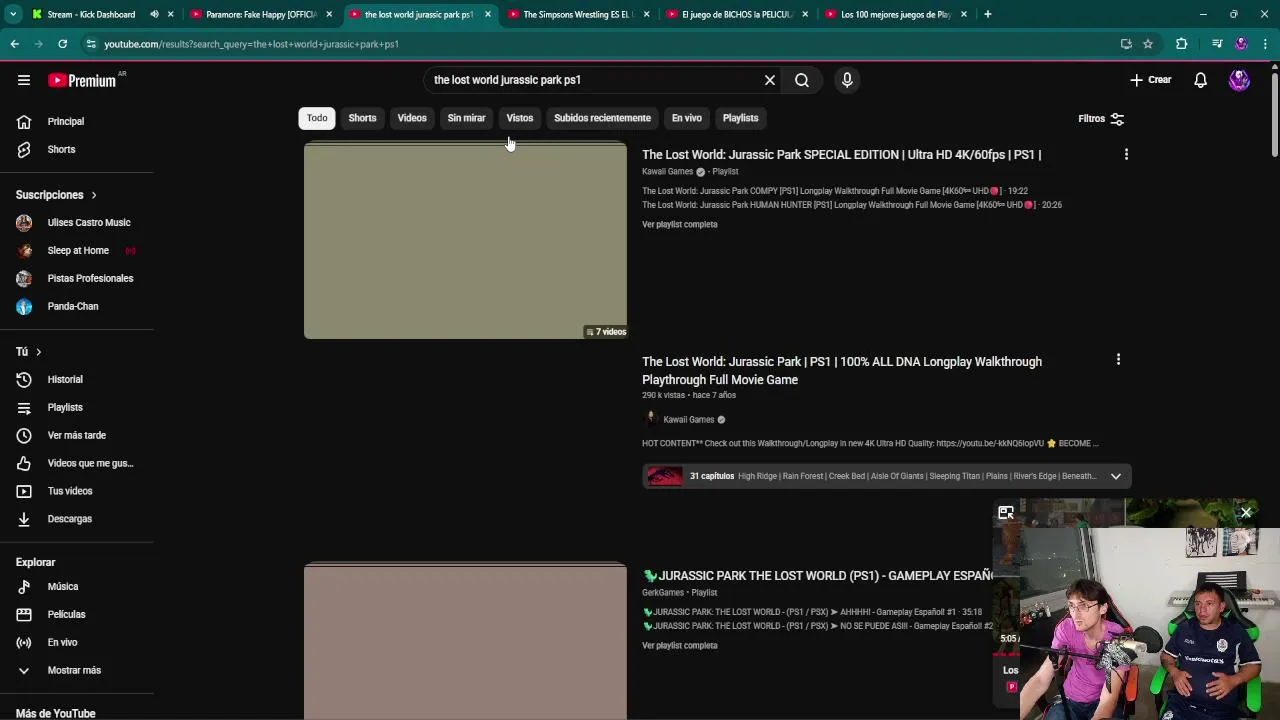Switch to Paramore: Fake Happy tab
The height and width of the screenshot is (720, 1280).
click(261, 14)
